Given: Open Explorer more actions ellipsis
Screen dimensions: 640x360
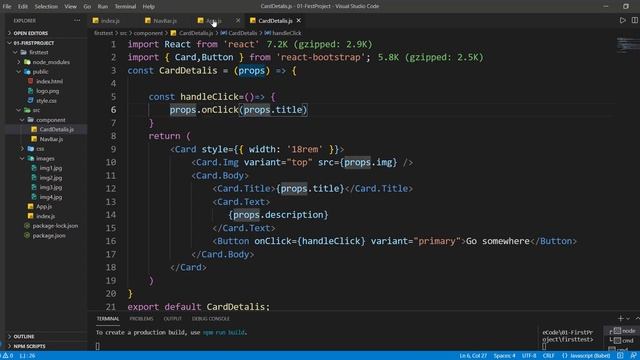Looking at the screenshot, I should coord(77,20).
